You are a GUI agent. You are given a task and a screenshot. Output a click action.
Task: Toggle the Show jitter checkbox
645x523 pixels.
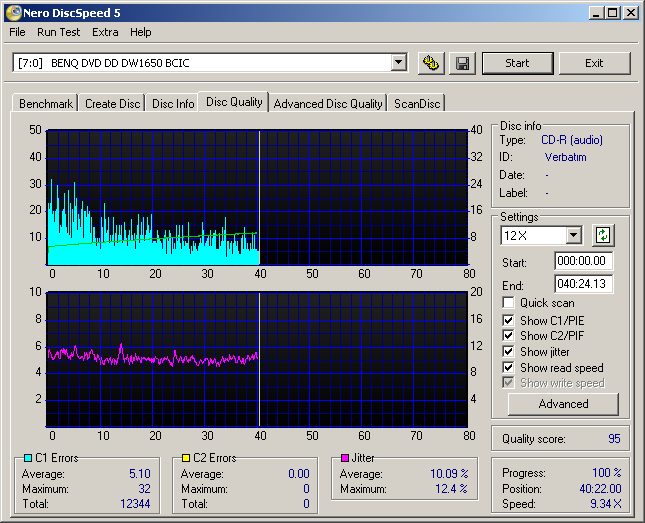(x=509, y=352)
